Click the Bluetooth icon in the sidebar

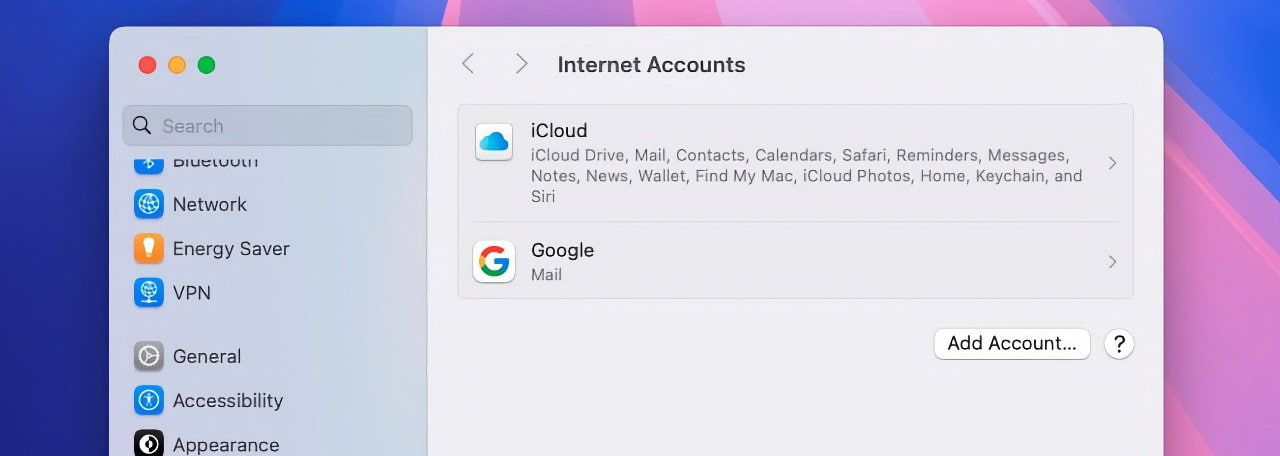click(x=149, y=161)
